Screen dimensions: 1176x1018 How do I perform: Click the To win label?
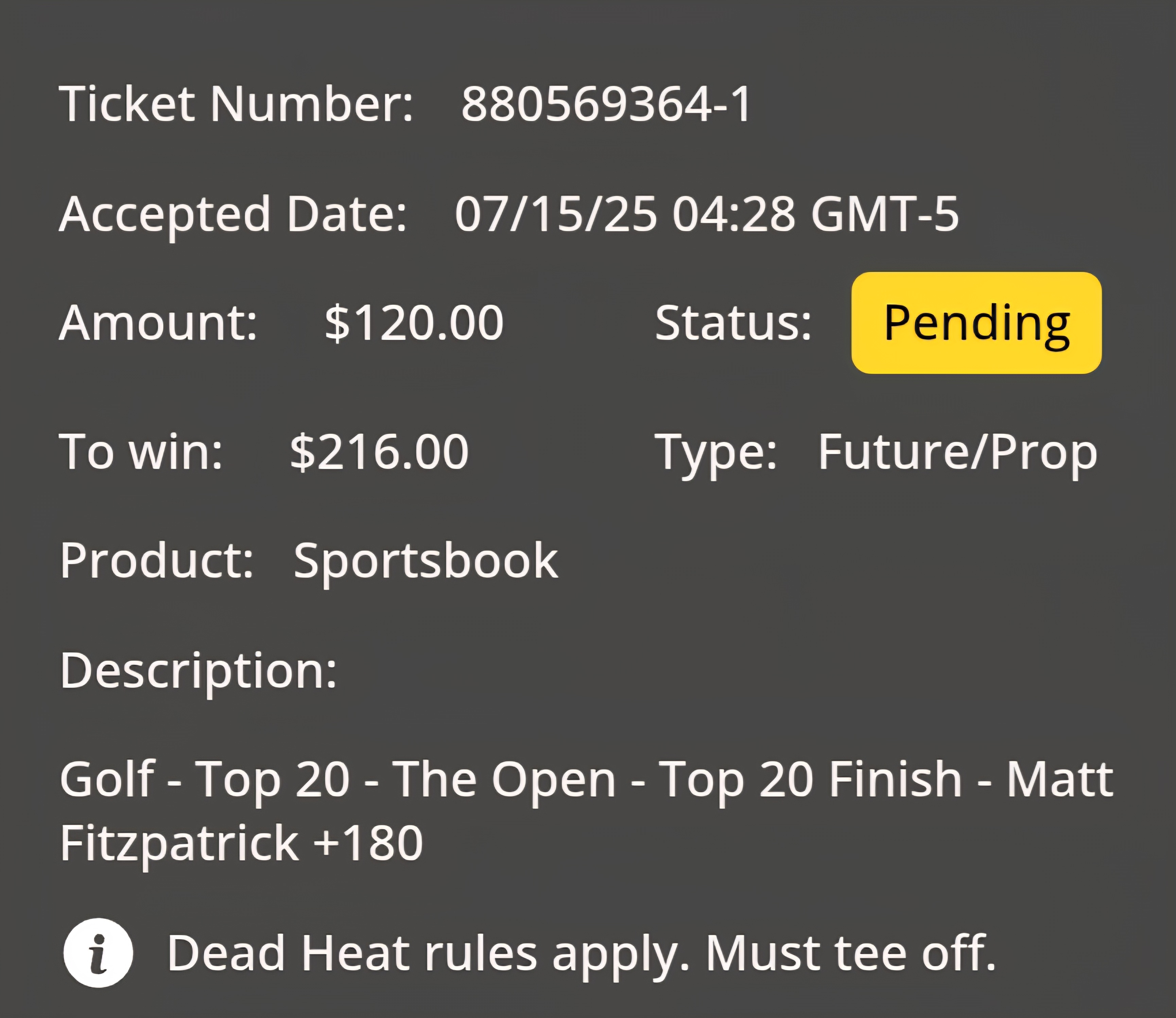[141, 452]
